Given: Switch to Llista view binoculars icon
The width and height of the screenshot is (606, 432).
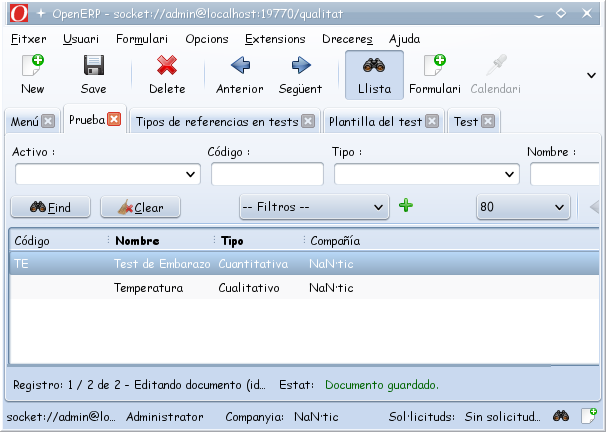Looking at the screenshot, I should pos(374,66).
